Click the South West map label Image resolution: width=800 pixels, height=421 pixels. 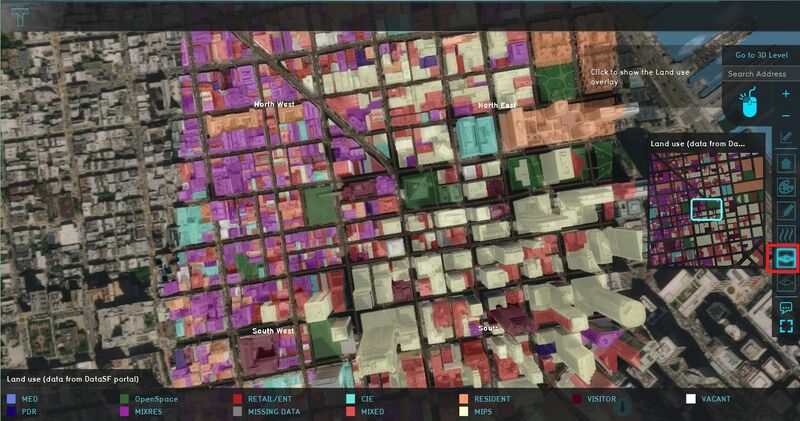click(x=273, y=331)
